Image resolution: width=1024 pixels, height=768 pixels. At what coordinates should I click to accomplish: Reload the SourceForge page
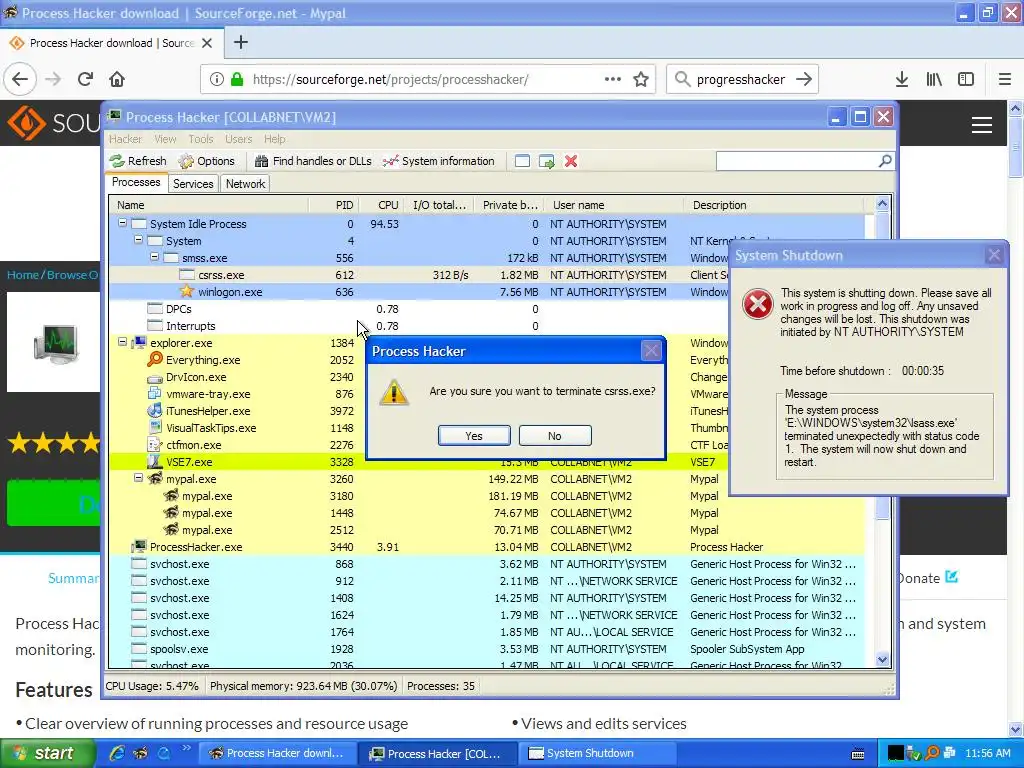[x=85, y=79]
